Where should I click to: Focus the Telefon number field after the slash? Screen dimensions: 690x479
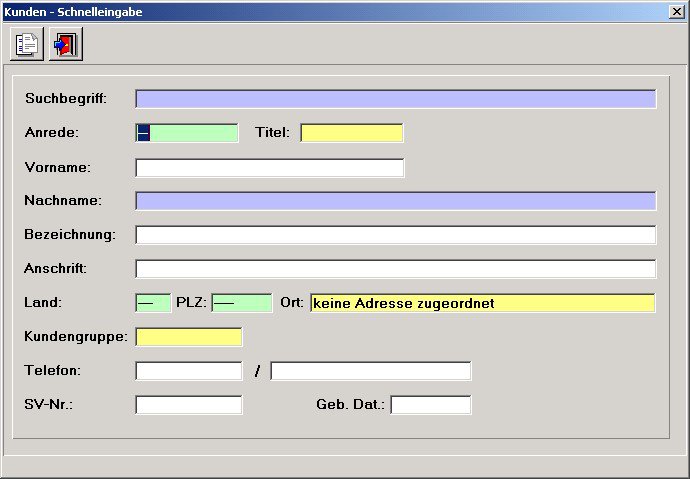(370, 371)
